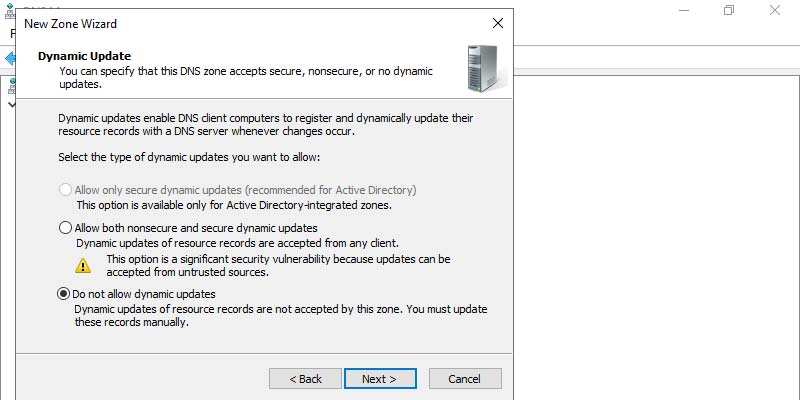
Task: Close the DNS Manager main window
Action: 774,10
